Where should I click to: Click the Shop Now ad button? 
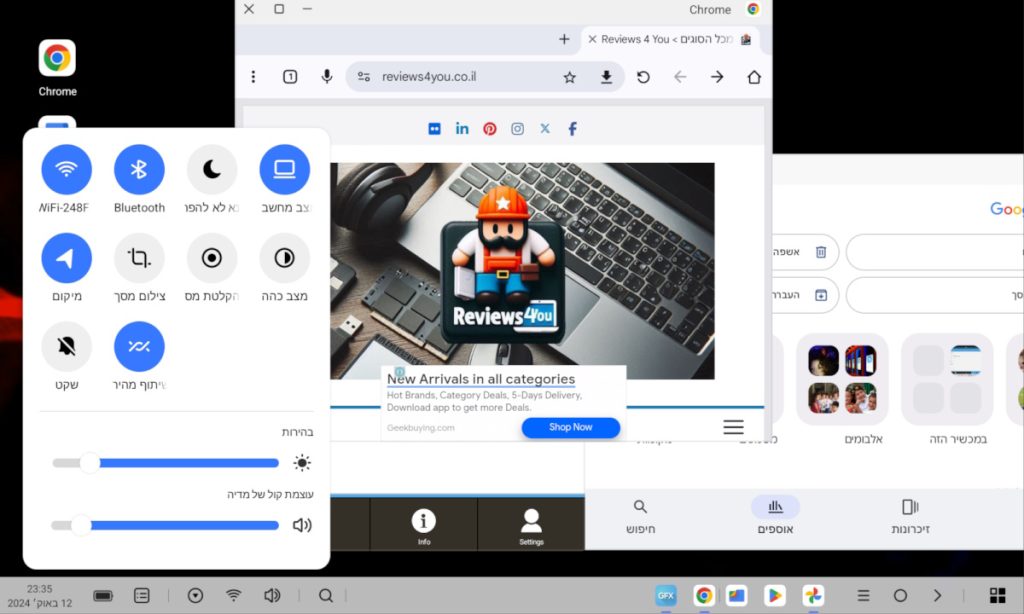pos(570,427)
